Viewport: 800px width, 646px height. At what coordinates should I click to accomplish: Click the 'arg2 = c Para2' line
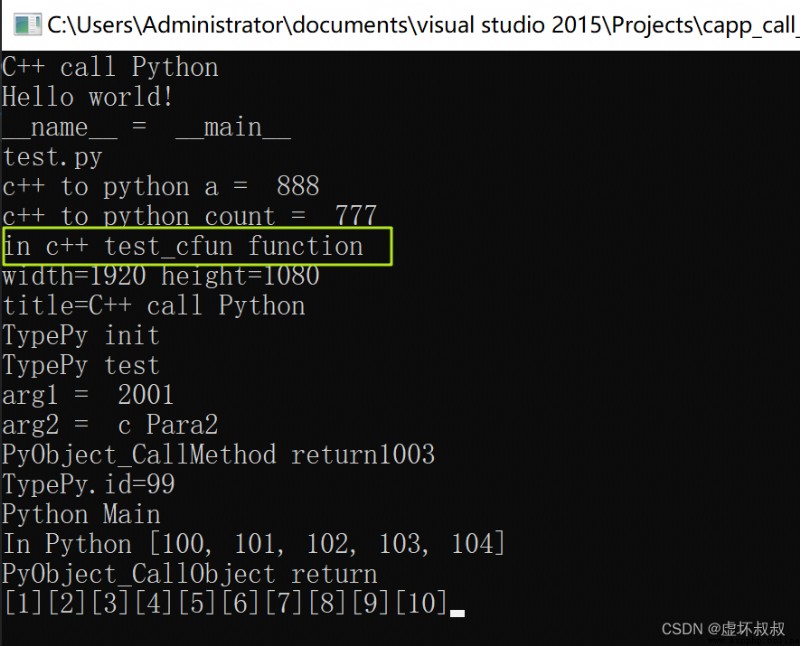click(x=110, y=425)
